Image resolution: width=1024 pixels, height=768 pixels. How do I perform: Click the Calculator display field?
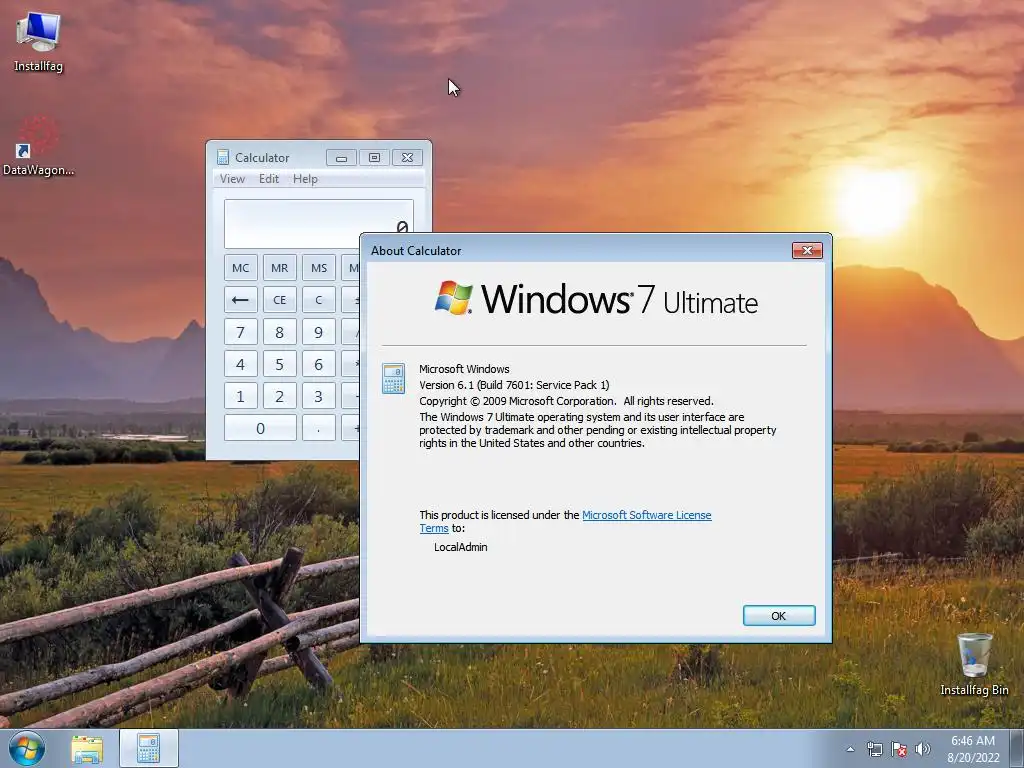tap(319, 224)
